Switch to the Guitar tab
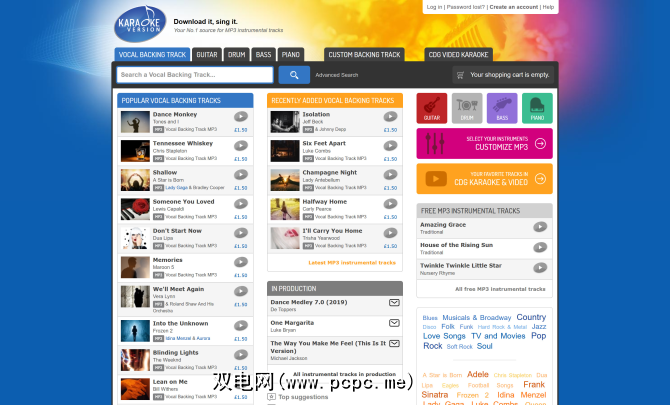The height and width of the screenshot is (405, 670). [207, 55]
